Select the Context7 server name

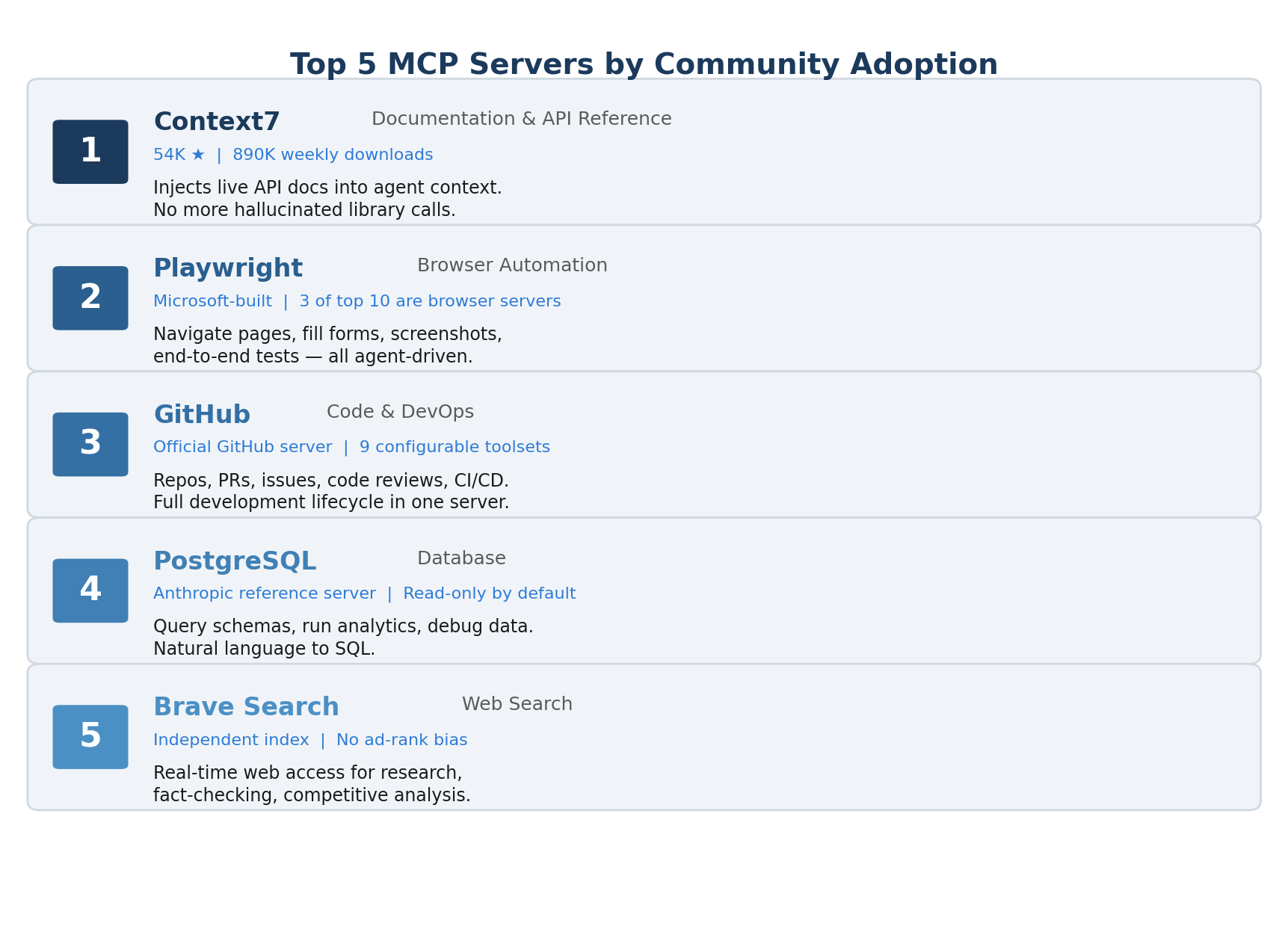pyautogui.click(x=217, y=122)
